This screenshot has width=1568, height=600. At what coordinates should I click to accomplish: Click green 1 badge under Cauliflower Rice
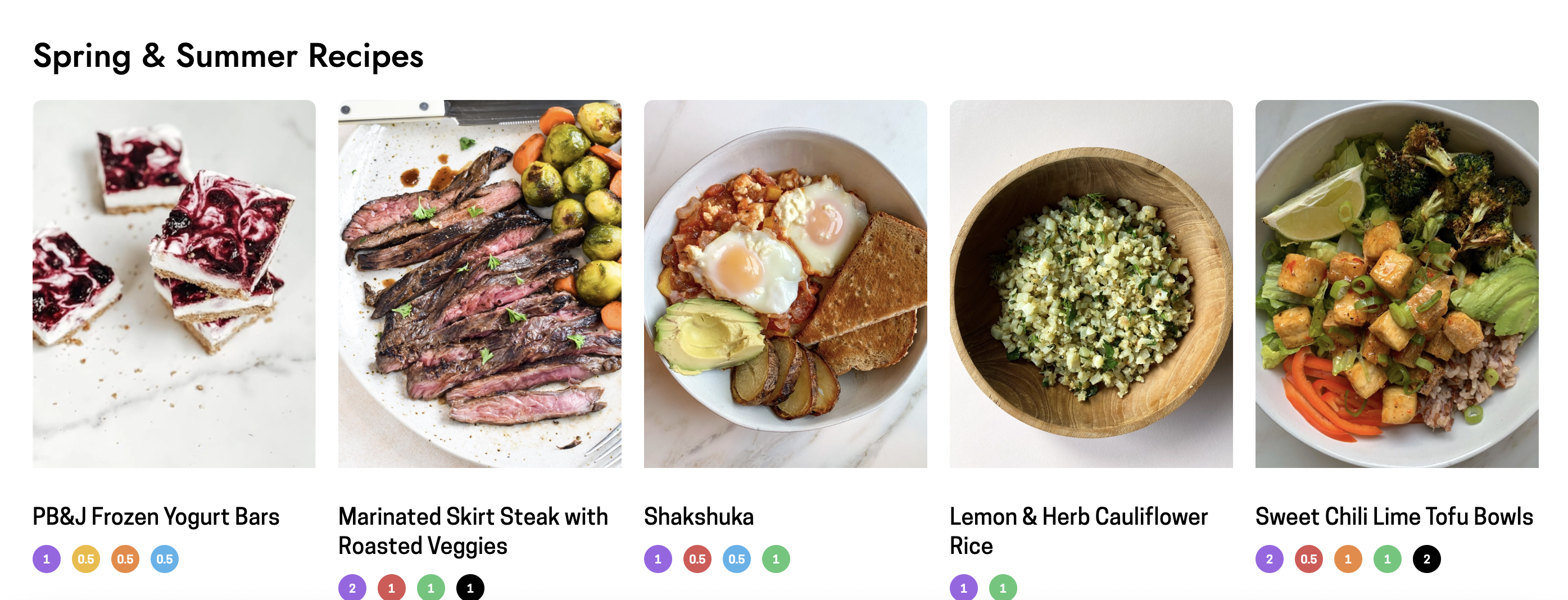(x=1003, y=587)
